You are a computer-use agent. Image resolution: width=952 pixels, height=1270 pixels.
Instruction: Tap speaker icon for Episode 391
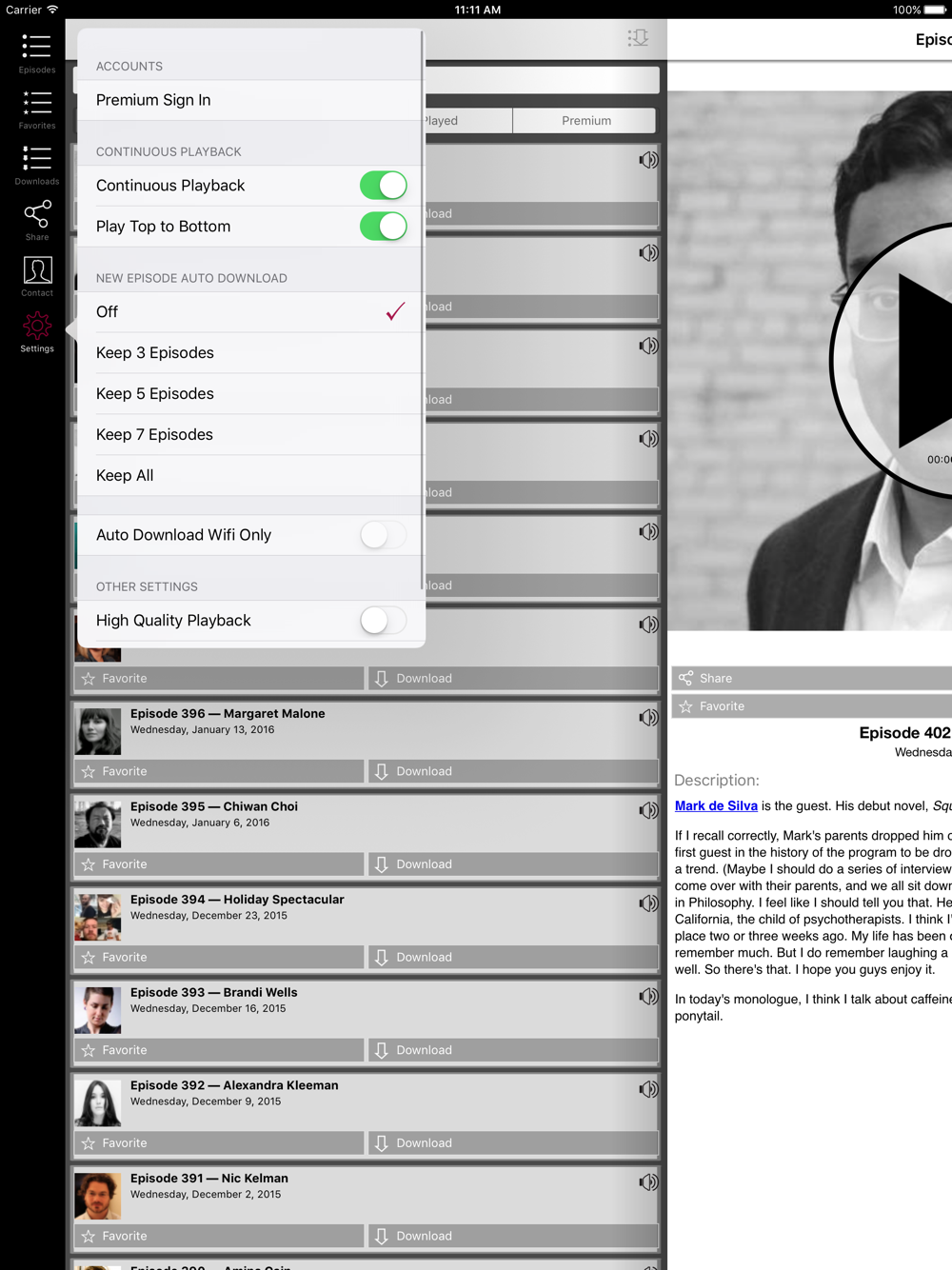pyautogui.click(x=648, y=1182)
